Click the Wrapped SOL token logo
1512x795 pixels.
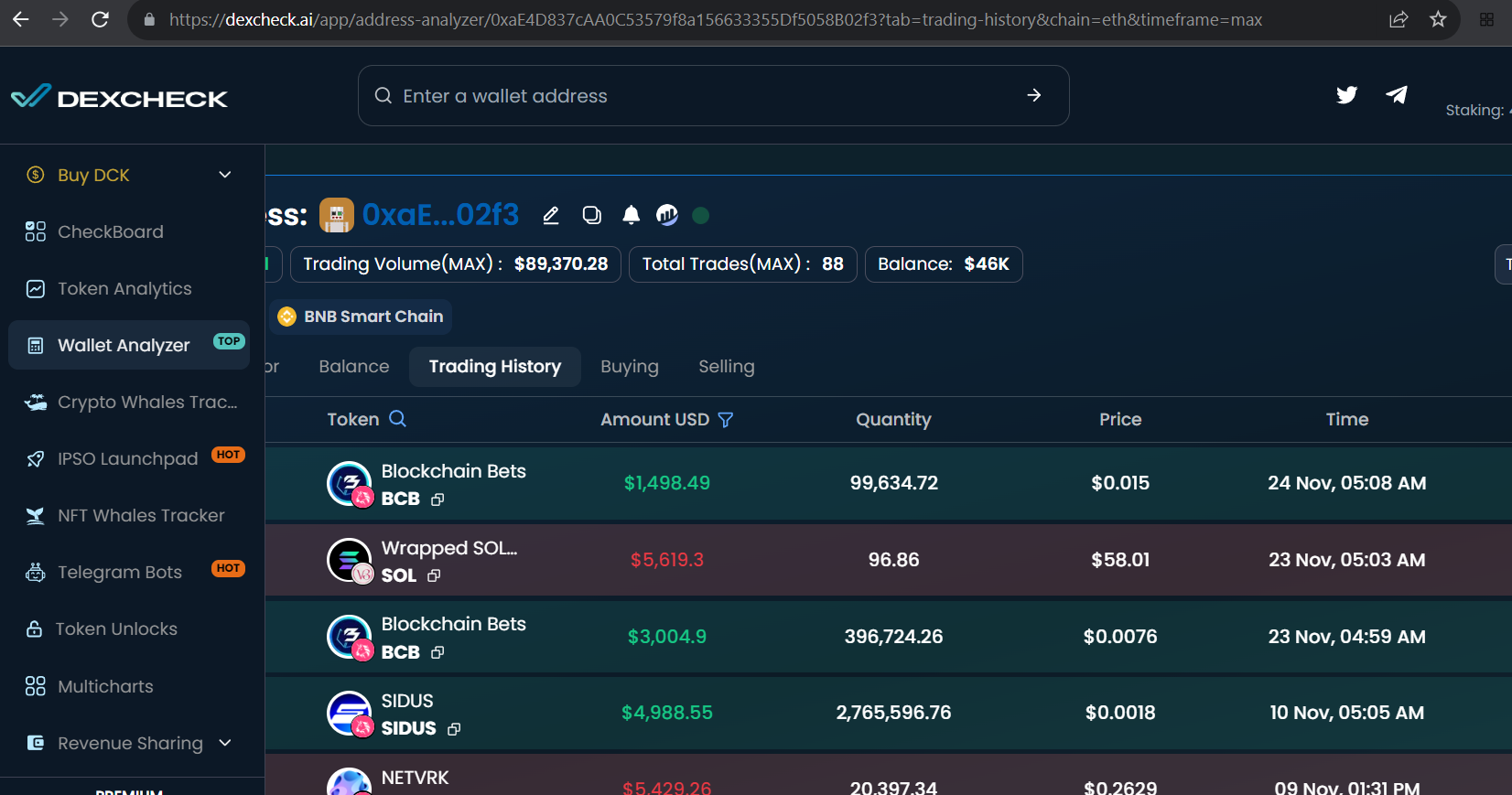350,560
